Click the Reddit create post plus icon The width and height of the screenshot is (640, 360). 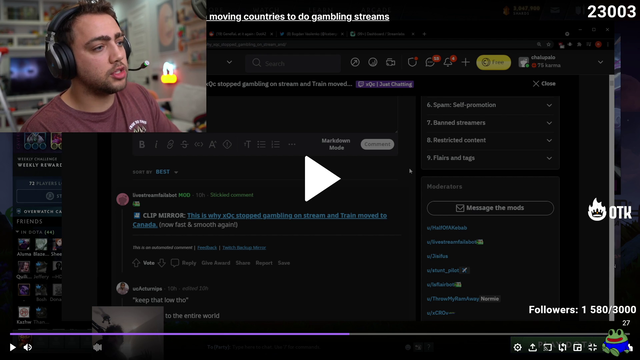(465, 62)
